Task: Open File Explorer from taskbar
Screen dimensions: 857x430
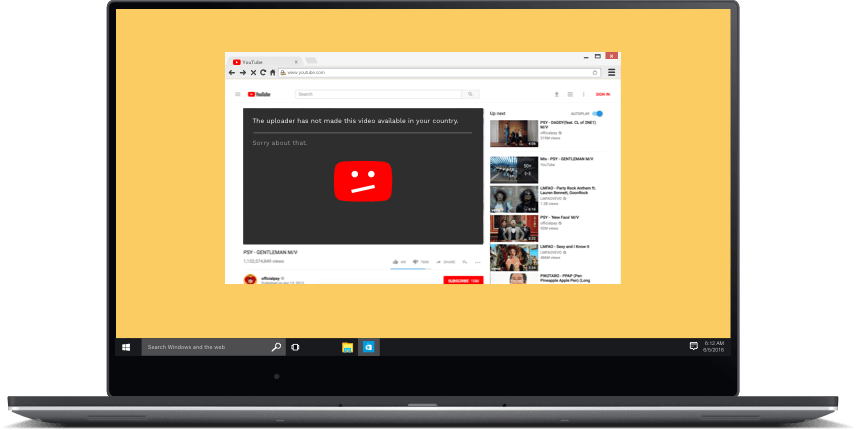Action: click(x=347, y=347)
